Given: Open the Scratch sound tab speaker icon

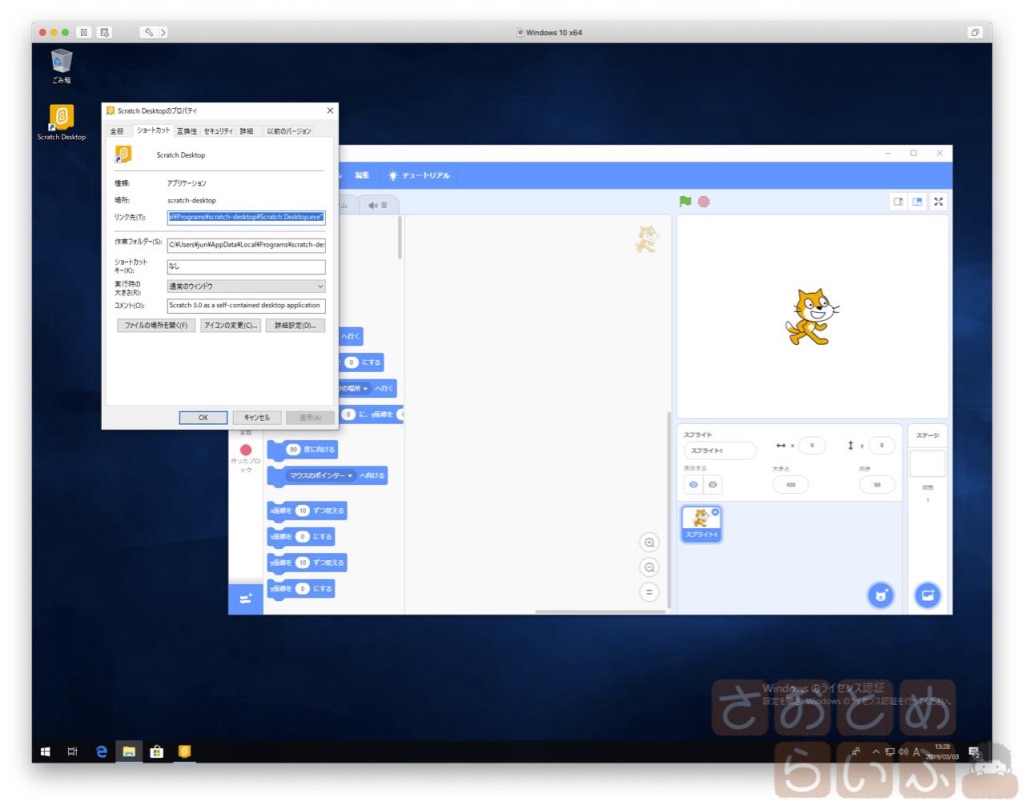Looking at the screenshot, I should [x=372, y=205].
